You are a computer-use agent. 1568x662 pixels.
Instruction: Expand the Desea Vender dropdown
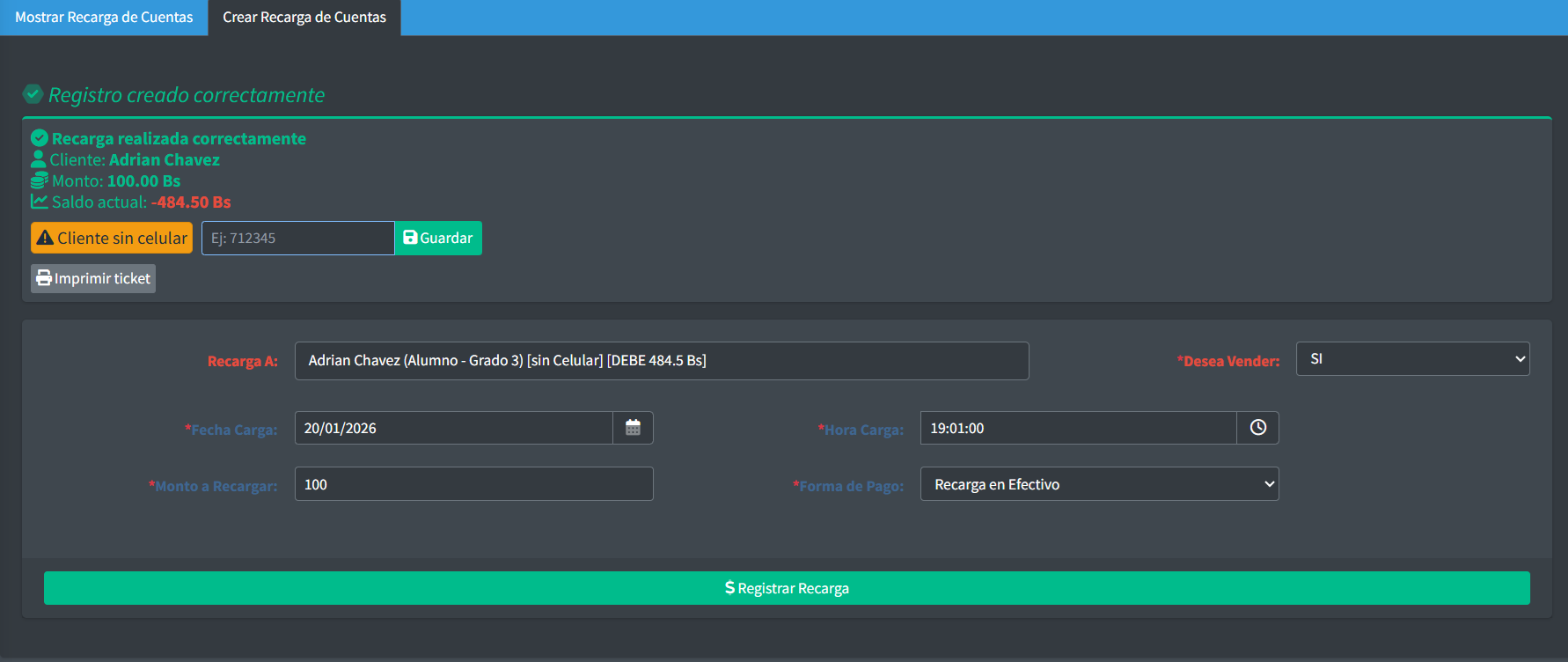tap(1412, 359)
